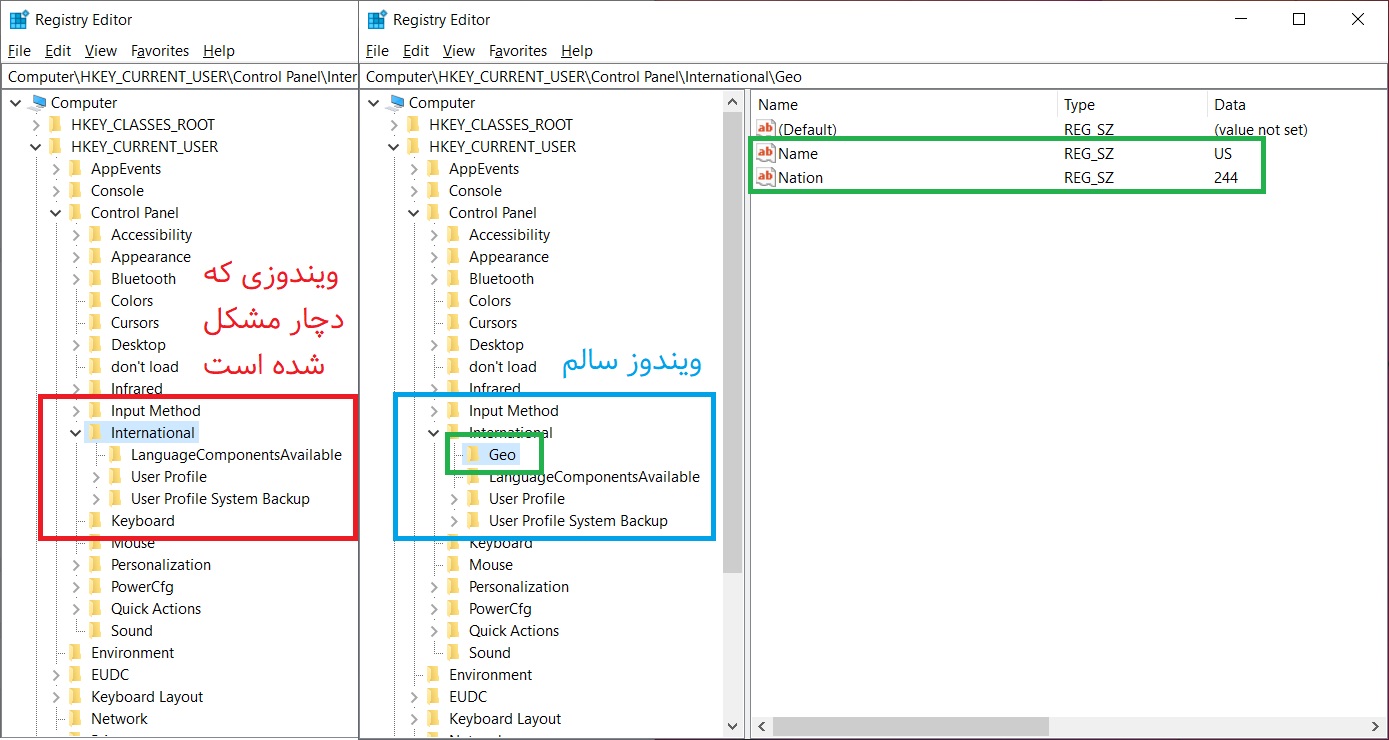Click the Colors folder icon in the left window
1389x740 pixels.
(97, 301)
